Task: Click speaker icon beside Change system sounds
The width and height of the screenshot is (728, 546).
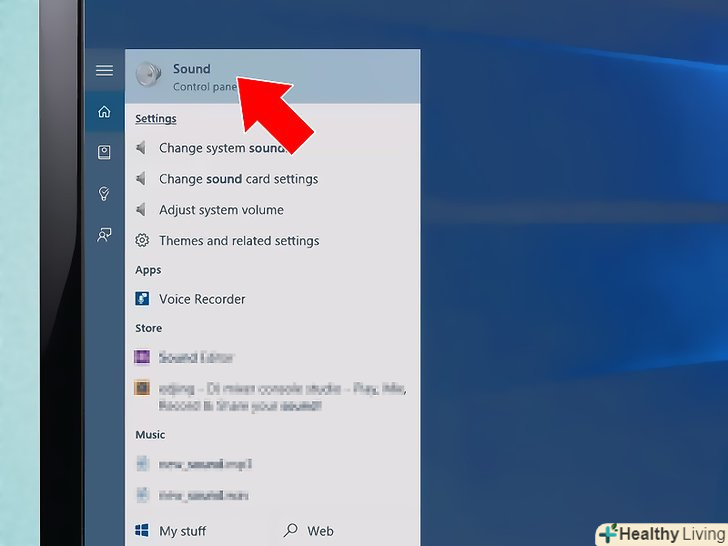Action: [141, 148]
